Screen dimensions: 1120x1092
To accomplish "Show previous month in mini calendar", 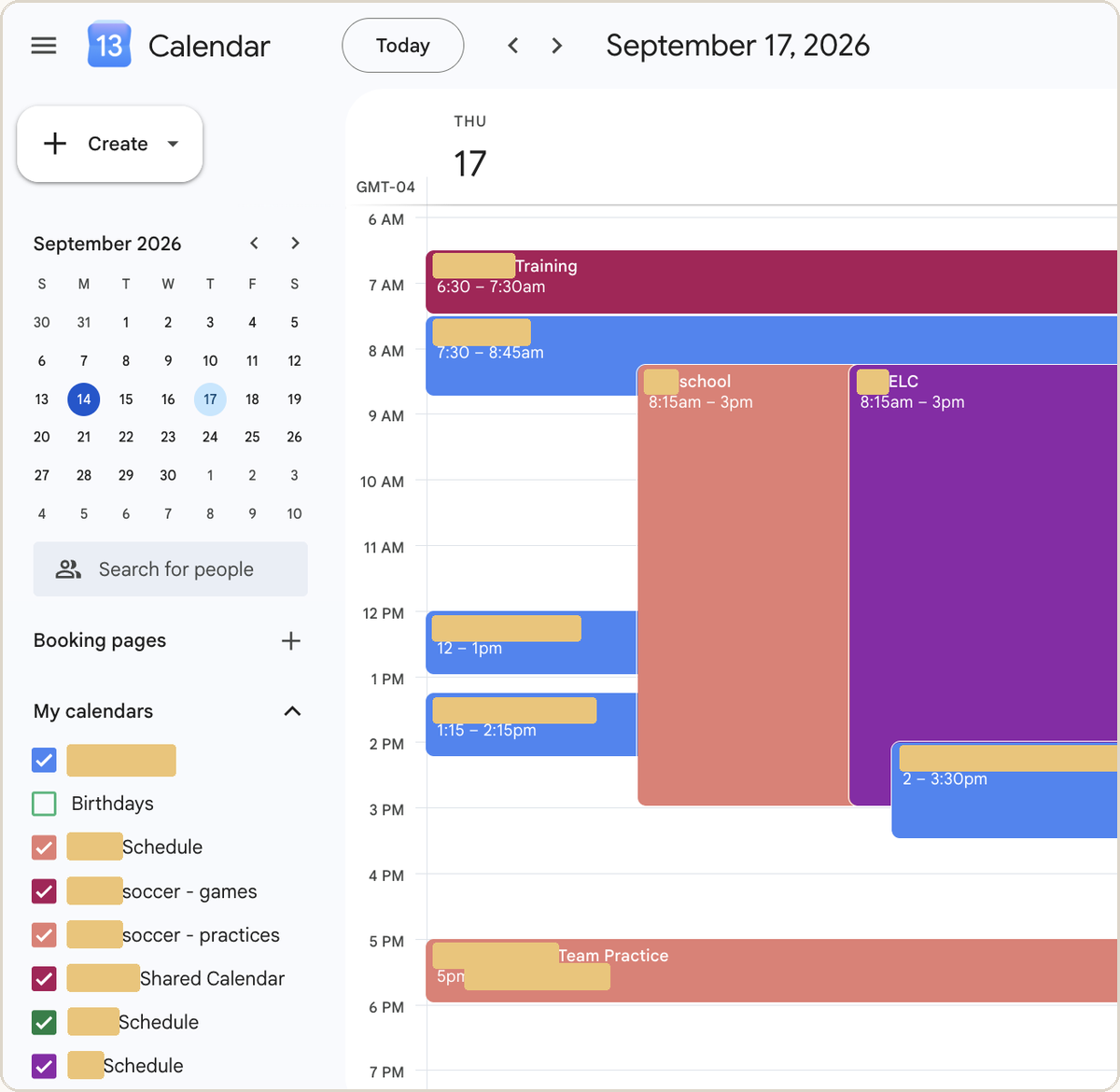I will pos(254,244).
